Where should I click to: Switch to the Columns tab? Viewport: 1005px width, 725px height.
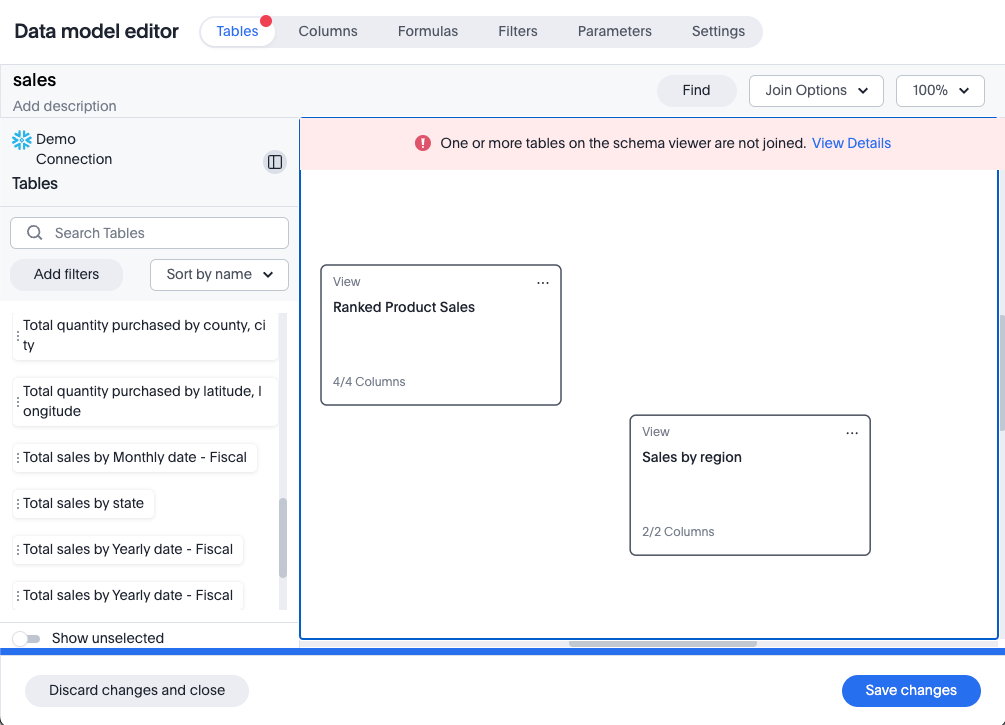click(328, 31)
